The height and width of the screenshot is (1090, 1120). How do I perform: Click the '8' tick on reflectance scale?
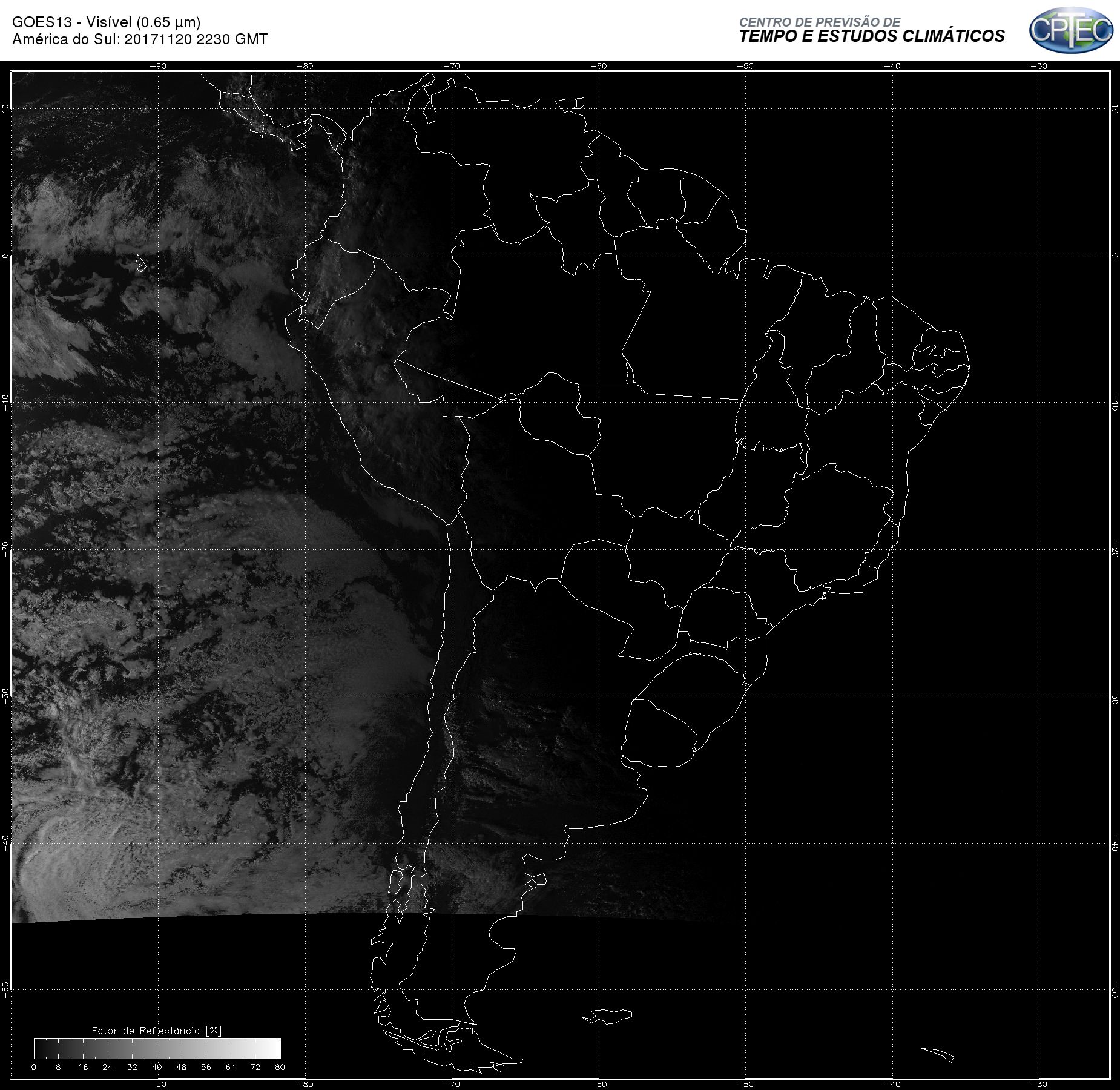[58, 1067]
